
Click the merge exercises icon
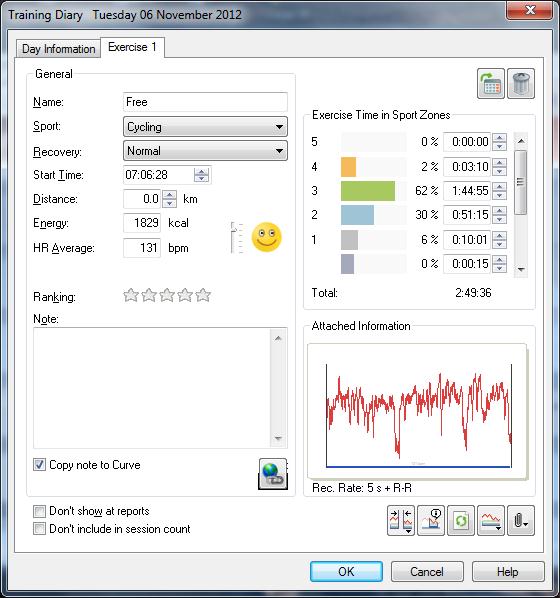[x=401, y=521]
